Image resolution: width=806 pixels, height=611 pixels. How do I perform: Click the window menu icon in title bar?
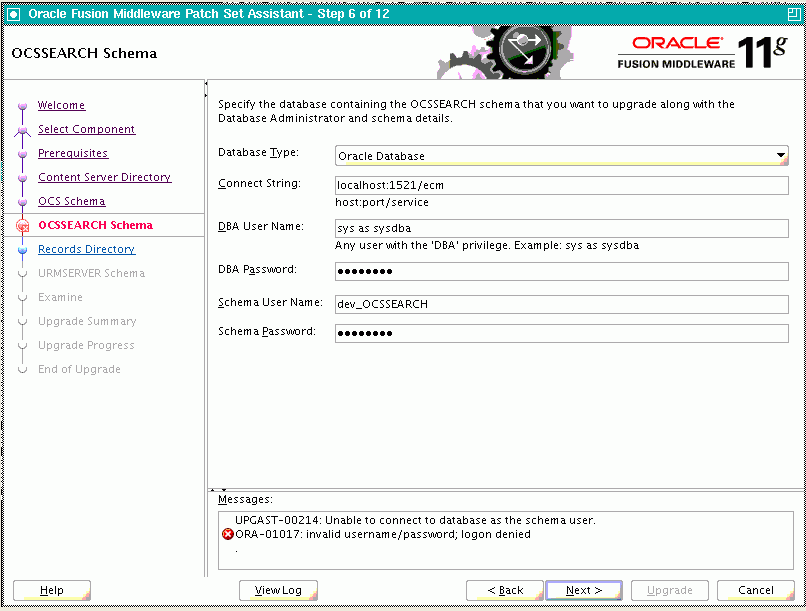click(x=14, y=14)
